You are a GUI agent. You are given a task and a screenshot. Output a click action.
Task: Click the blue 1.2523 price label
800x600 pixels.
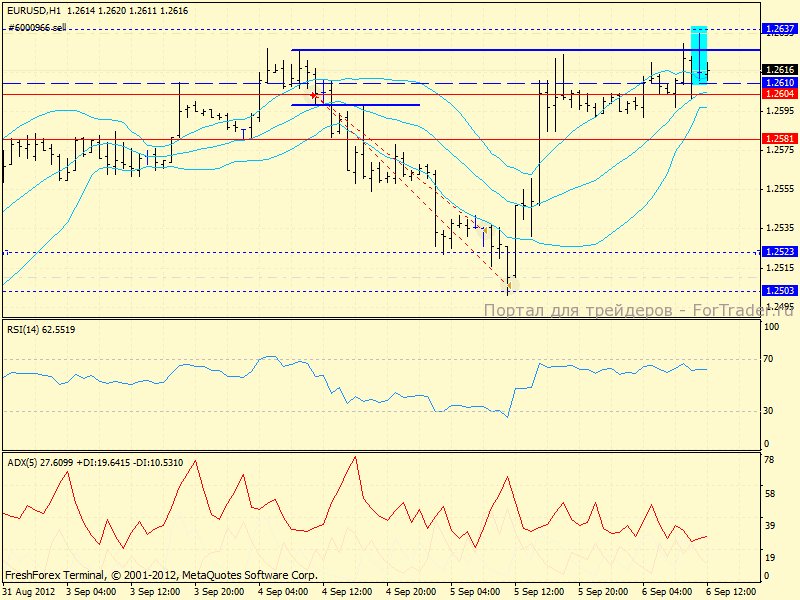click(x=778, y=252)
